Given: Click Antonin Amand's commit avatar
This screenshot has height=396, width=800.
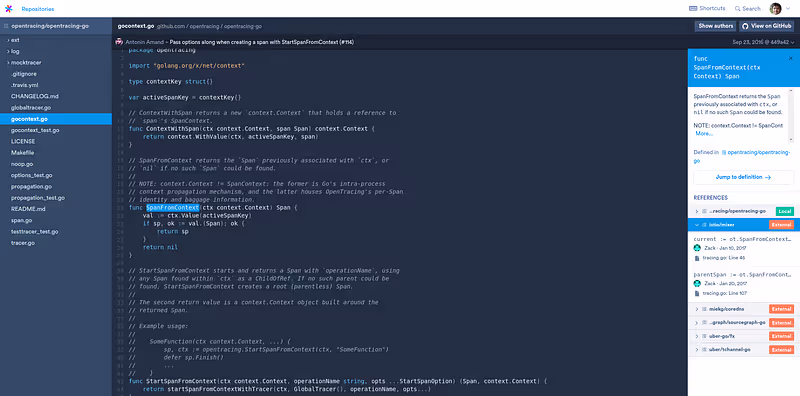Looking at the screenshot, I should [119, 42].
